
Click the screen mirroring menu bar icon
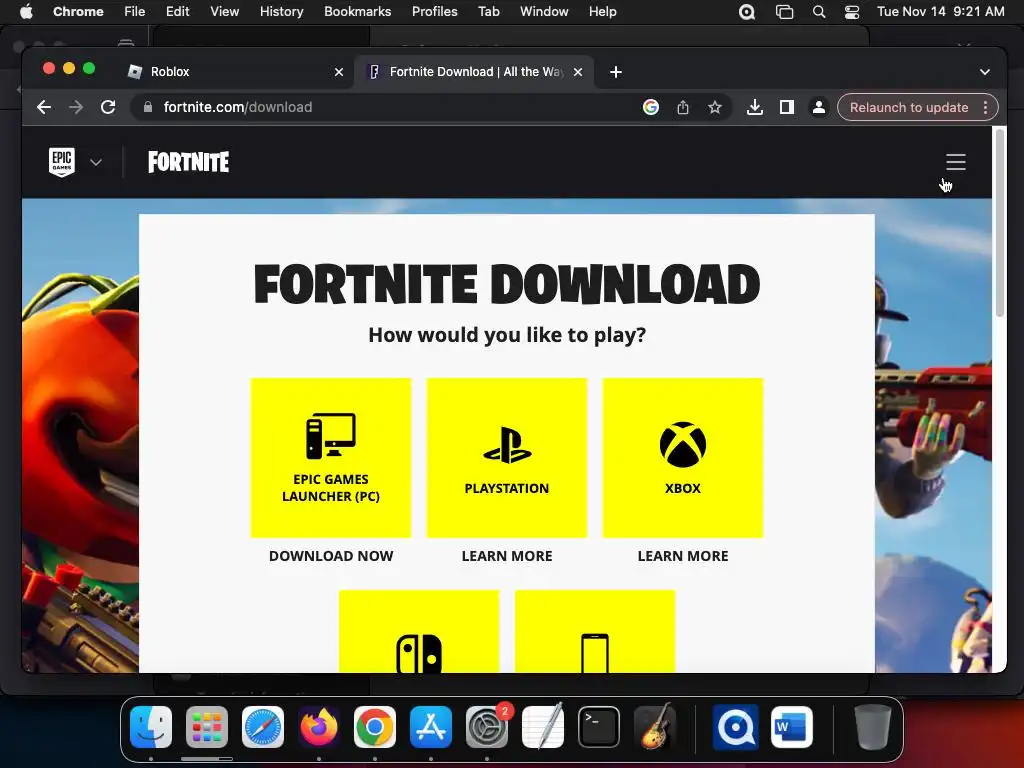click(x=784, y=12)
